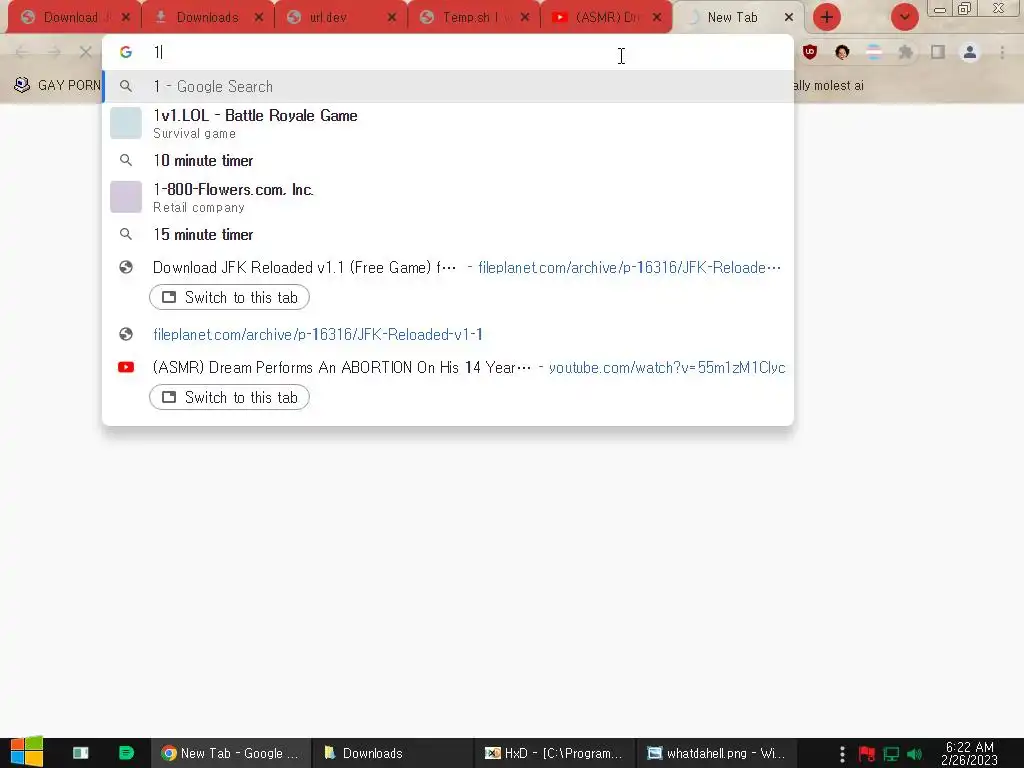Select the '10 minute timer' suggestion
1024x768 pixels.
(448, 160)
